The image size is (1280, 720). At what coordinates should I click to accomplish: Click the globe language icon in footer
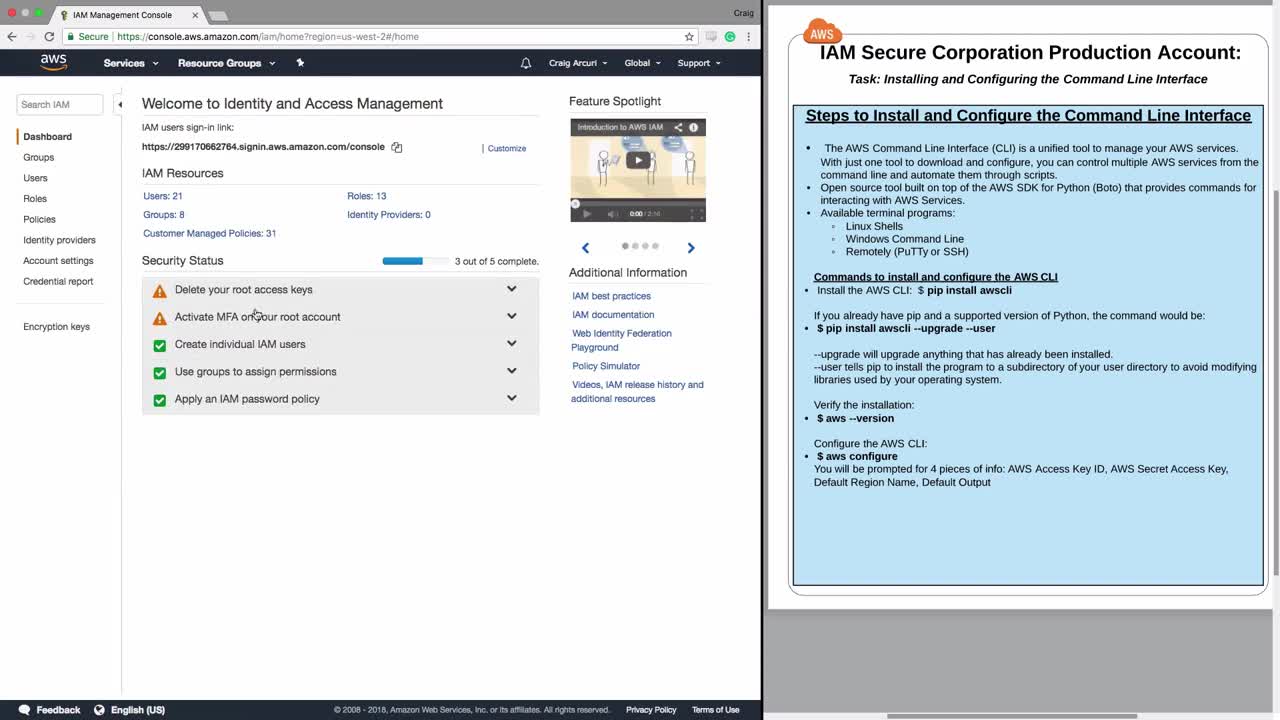pos(99,710)
